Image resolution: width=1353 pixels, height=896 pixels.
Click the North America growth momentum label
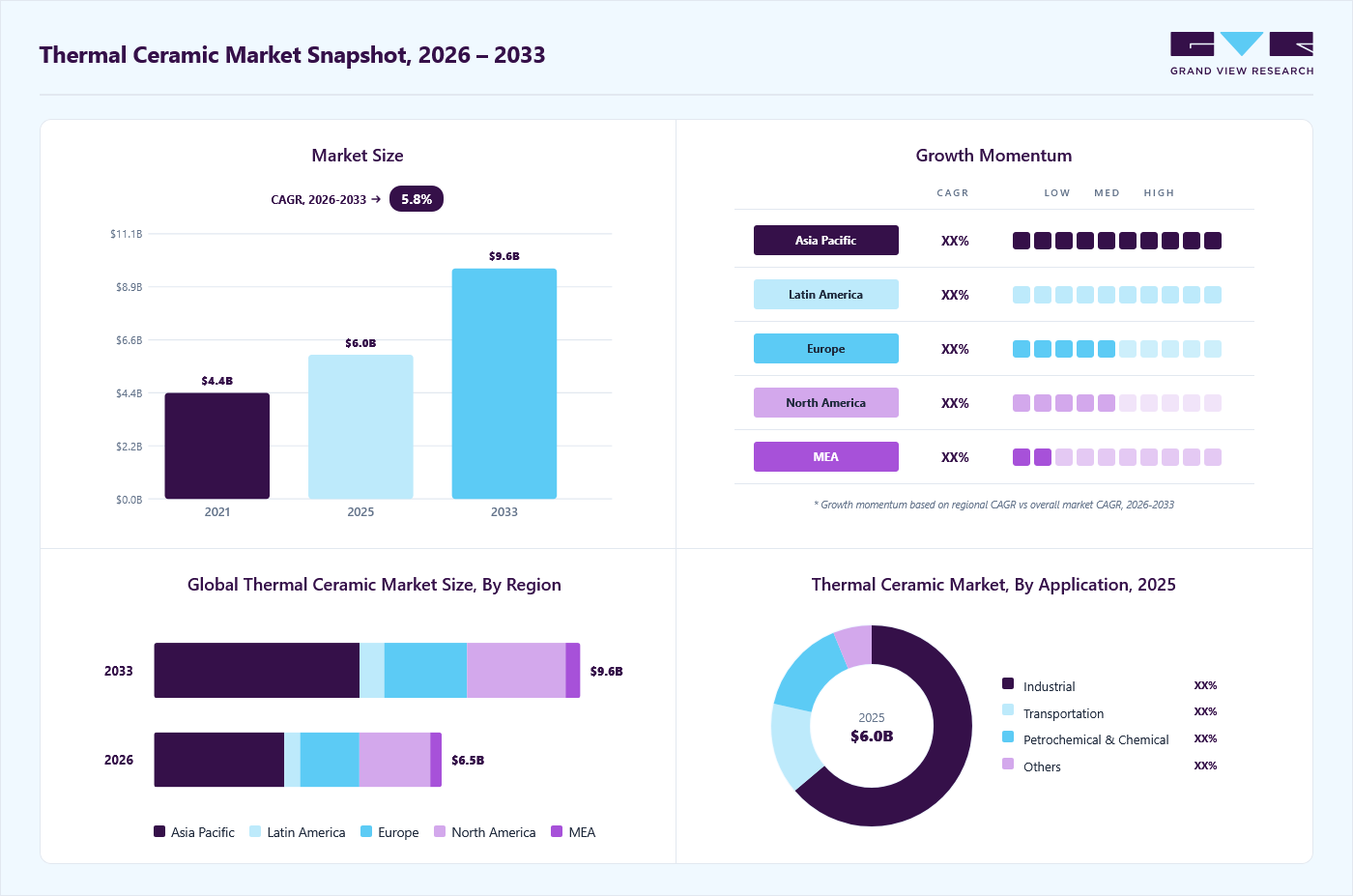(x=826, y=403)
